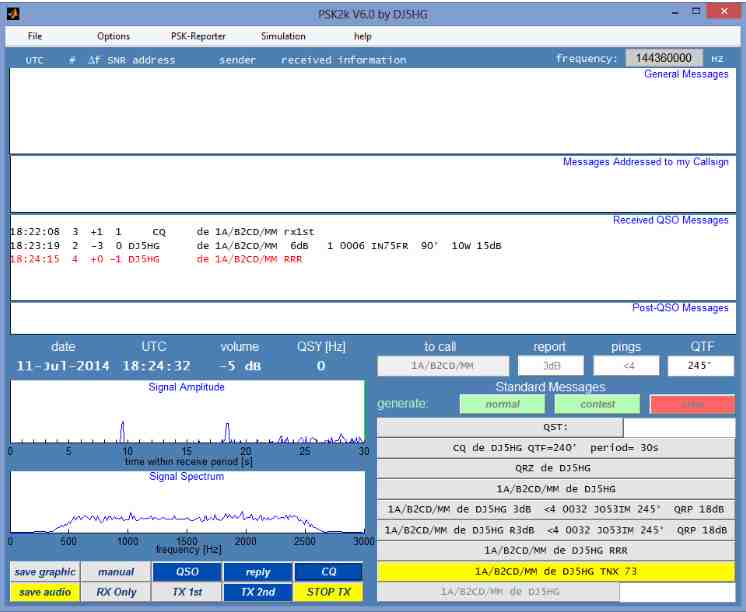Select TX 1st period
The image size is (746, 612).
(187, 592)
